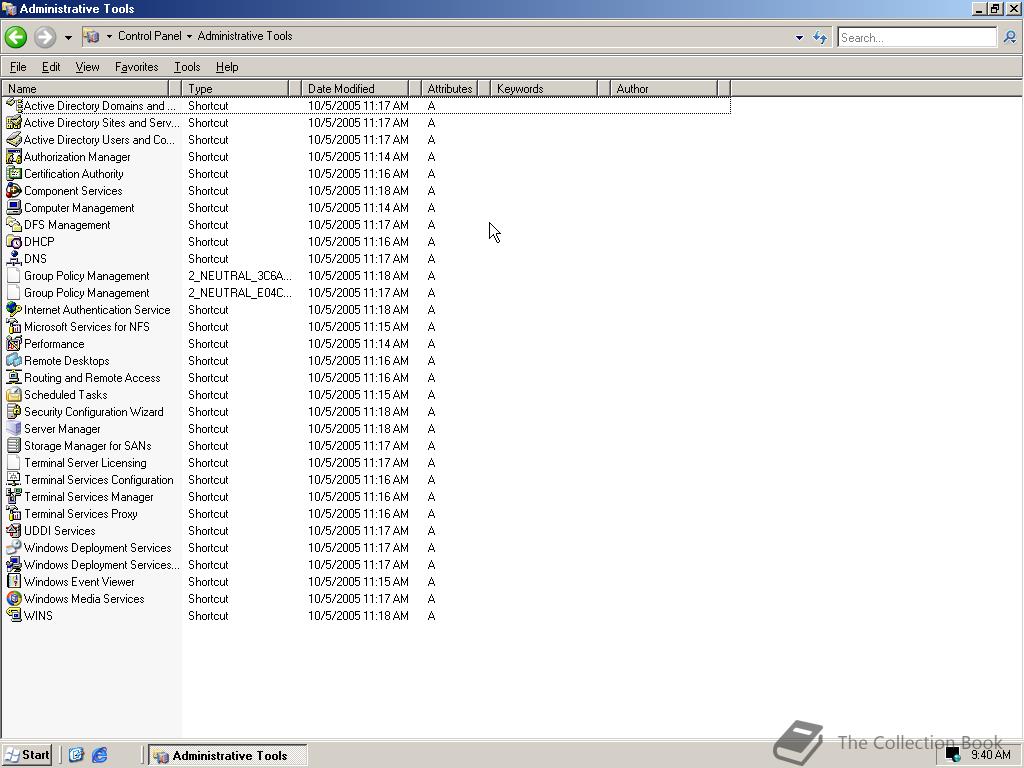
Task: Sort by the Author column header
Action: (664, 88)
